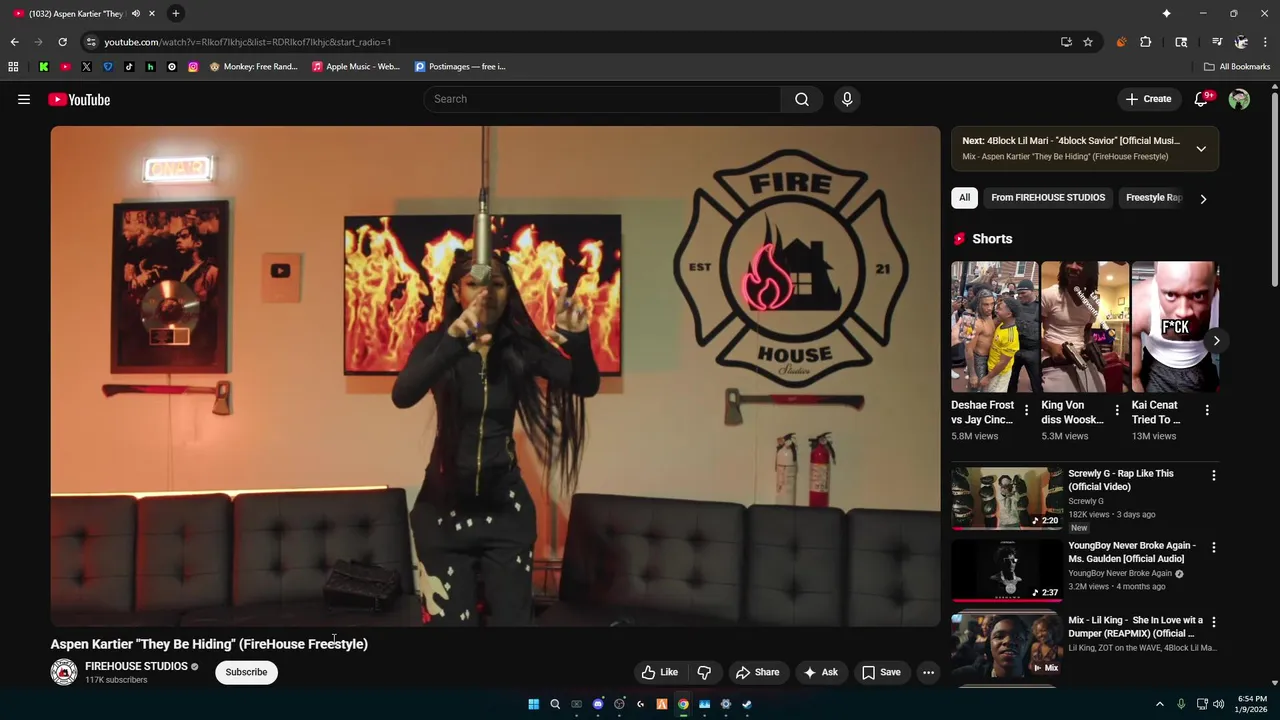Open options for Deshae Frost short
The width and height of the screenshot is (1280, 720).
coord(1026,410)
